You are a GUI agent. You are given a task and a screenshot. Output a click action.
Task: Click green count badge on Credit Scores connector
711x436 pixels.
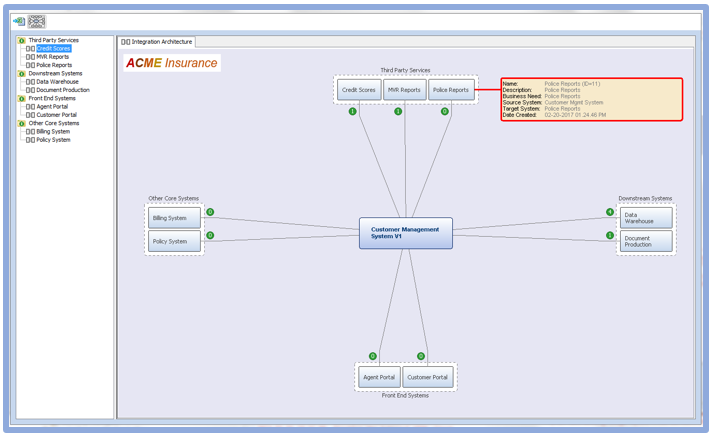coord(352,111)
